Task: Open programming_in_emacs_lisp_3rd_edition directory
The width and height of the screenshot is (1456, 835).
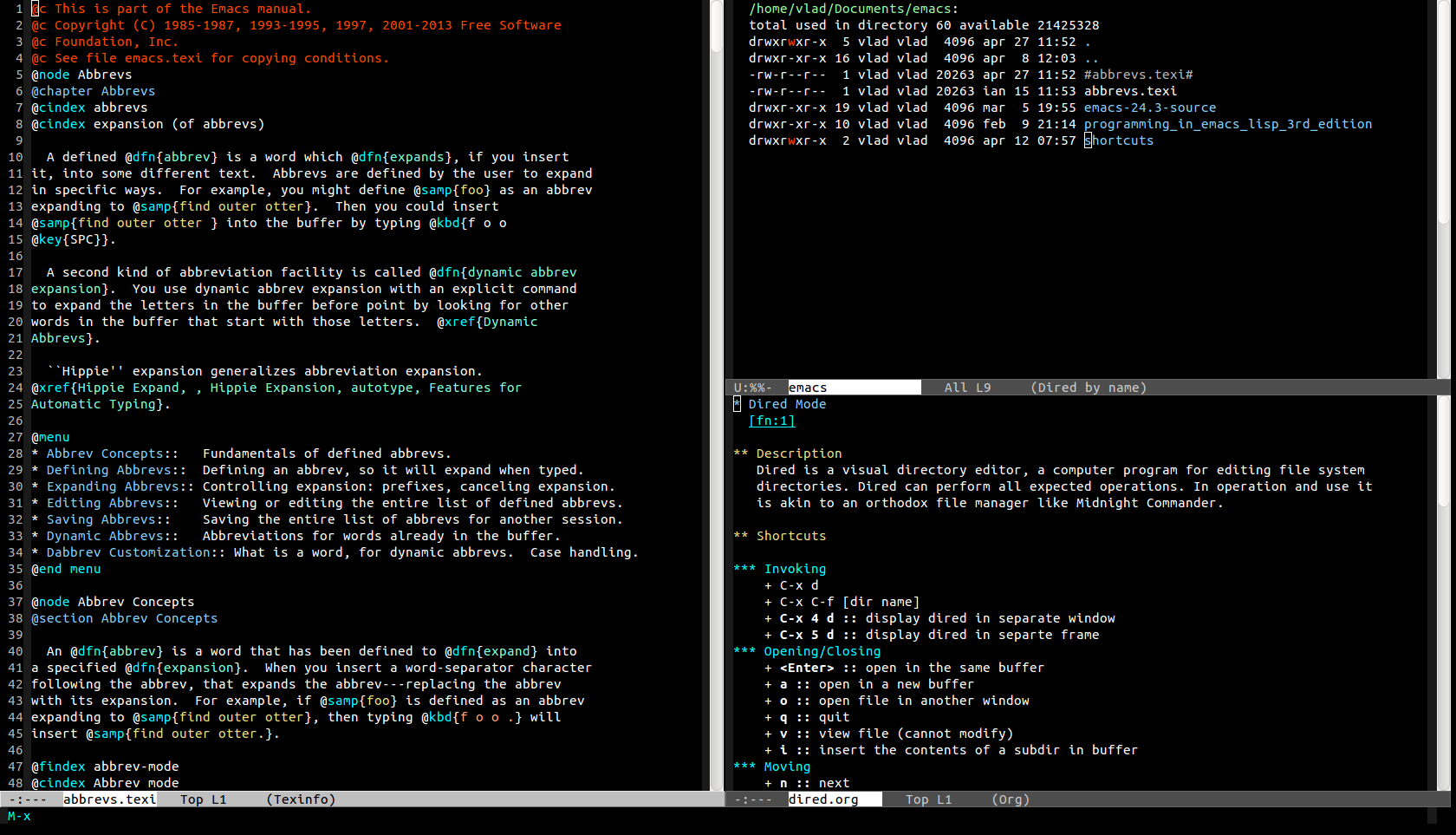Action: point(1227,124)
